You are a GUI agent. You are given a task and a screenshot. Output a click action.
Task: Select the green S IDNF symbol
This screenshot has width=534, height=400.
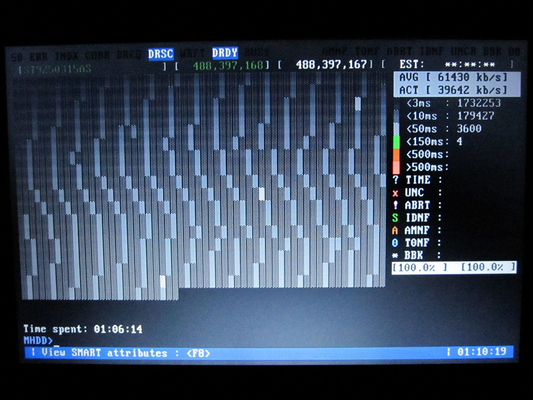coord(395,218)
